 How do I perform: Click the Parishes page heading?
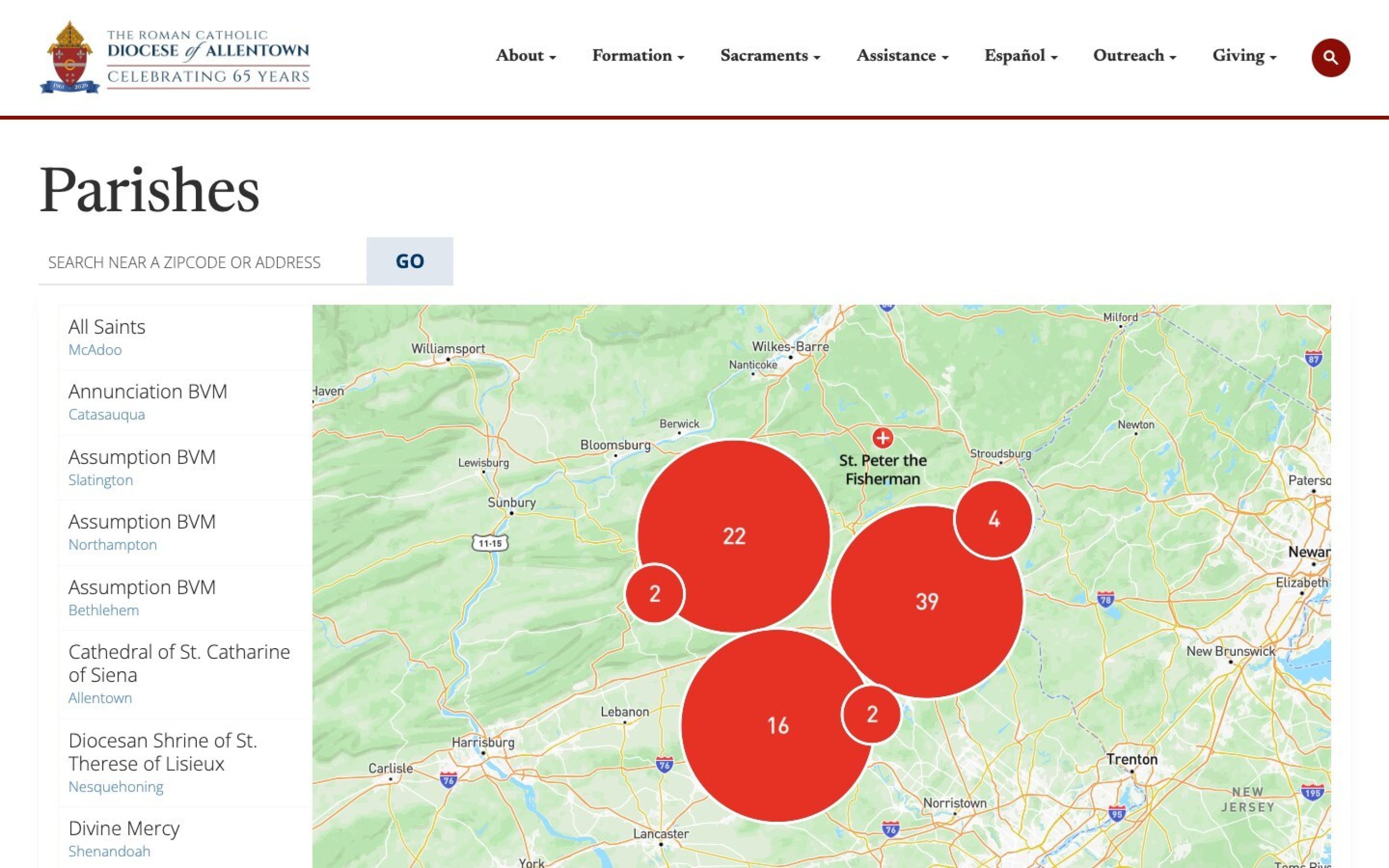(149, 190)
